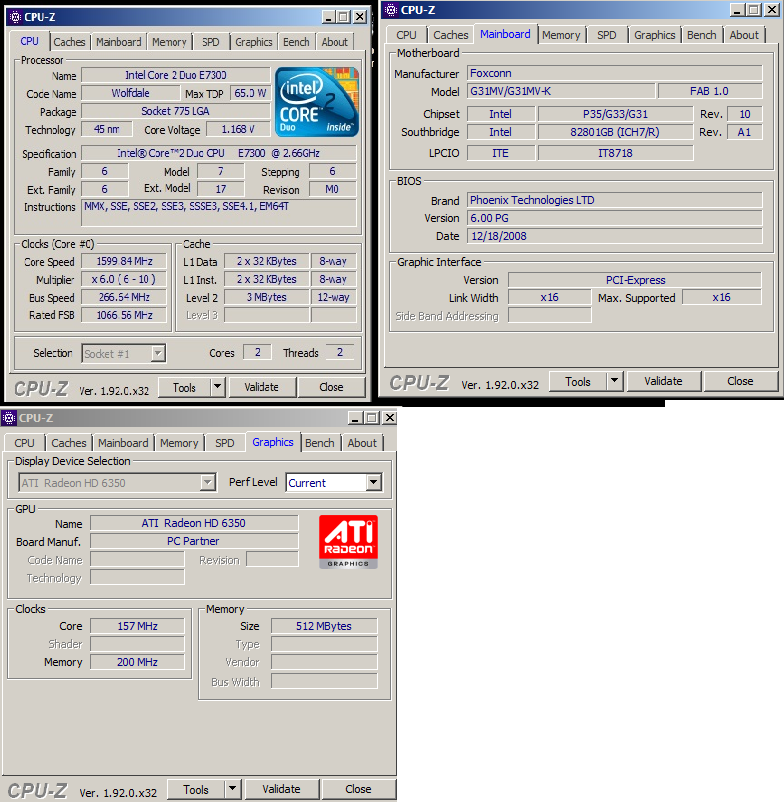
Task: Open About tab in CPU window
Action: tap(334, 42)
